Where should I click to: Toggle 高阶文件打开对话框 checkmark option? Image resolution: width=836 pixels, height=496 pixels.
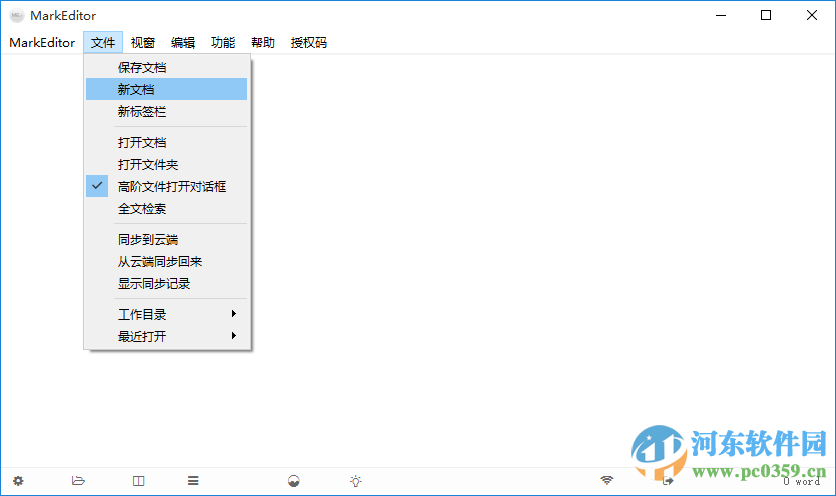point(166,186)
